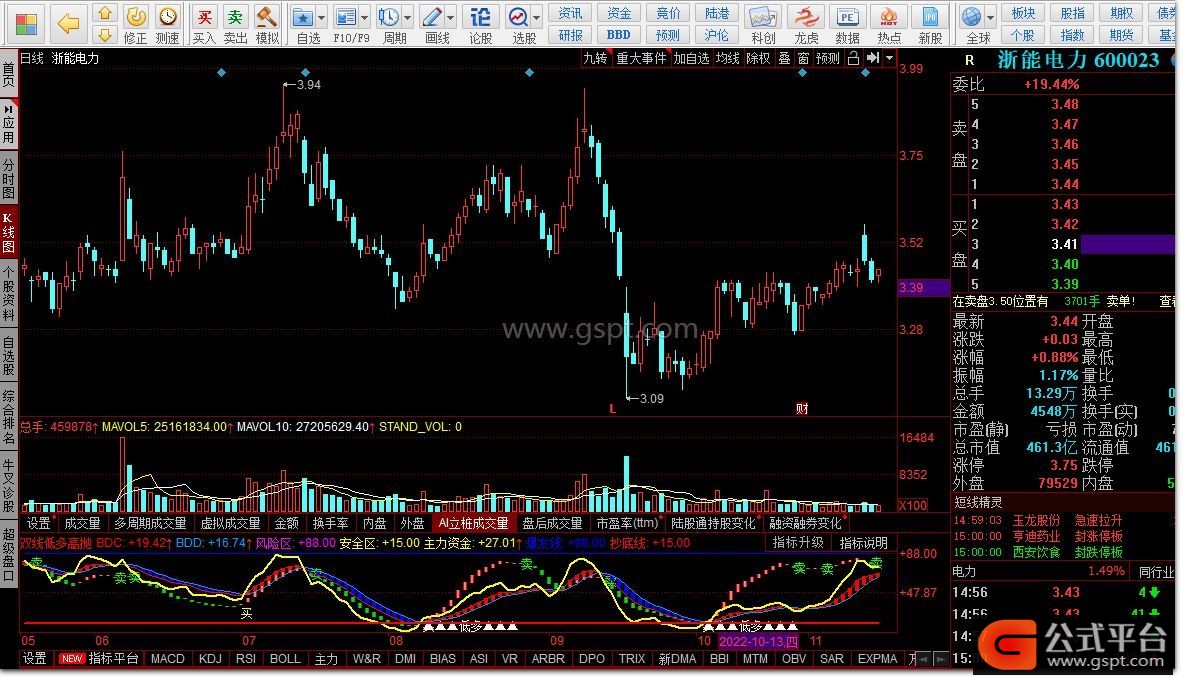1183x678 pixels.
Task: Open the 龙虎 dragon icon
Action: point(806,23)
